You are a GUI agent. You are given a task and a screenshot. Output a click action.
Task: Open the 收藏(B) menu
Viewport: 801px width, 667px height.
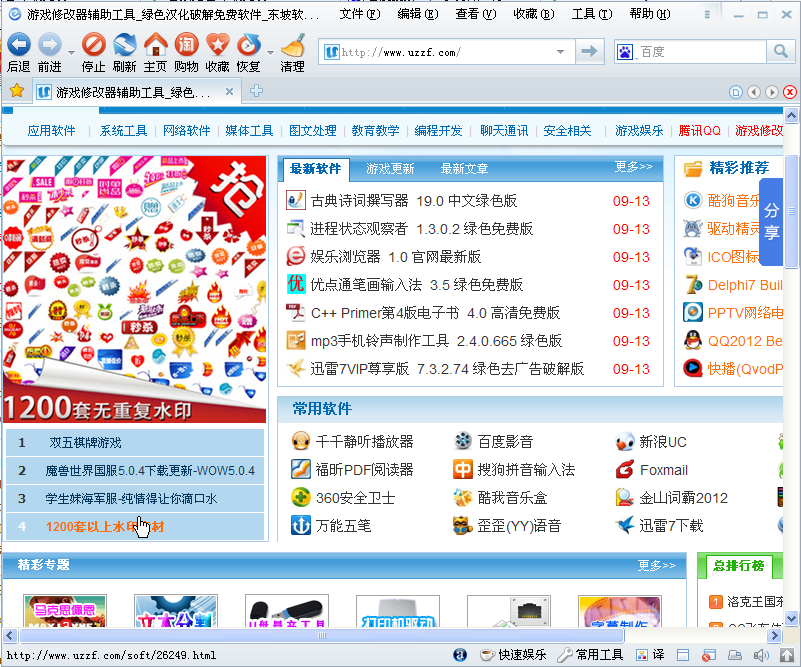(534, 14)
